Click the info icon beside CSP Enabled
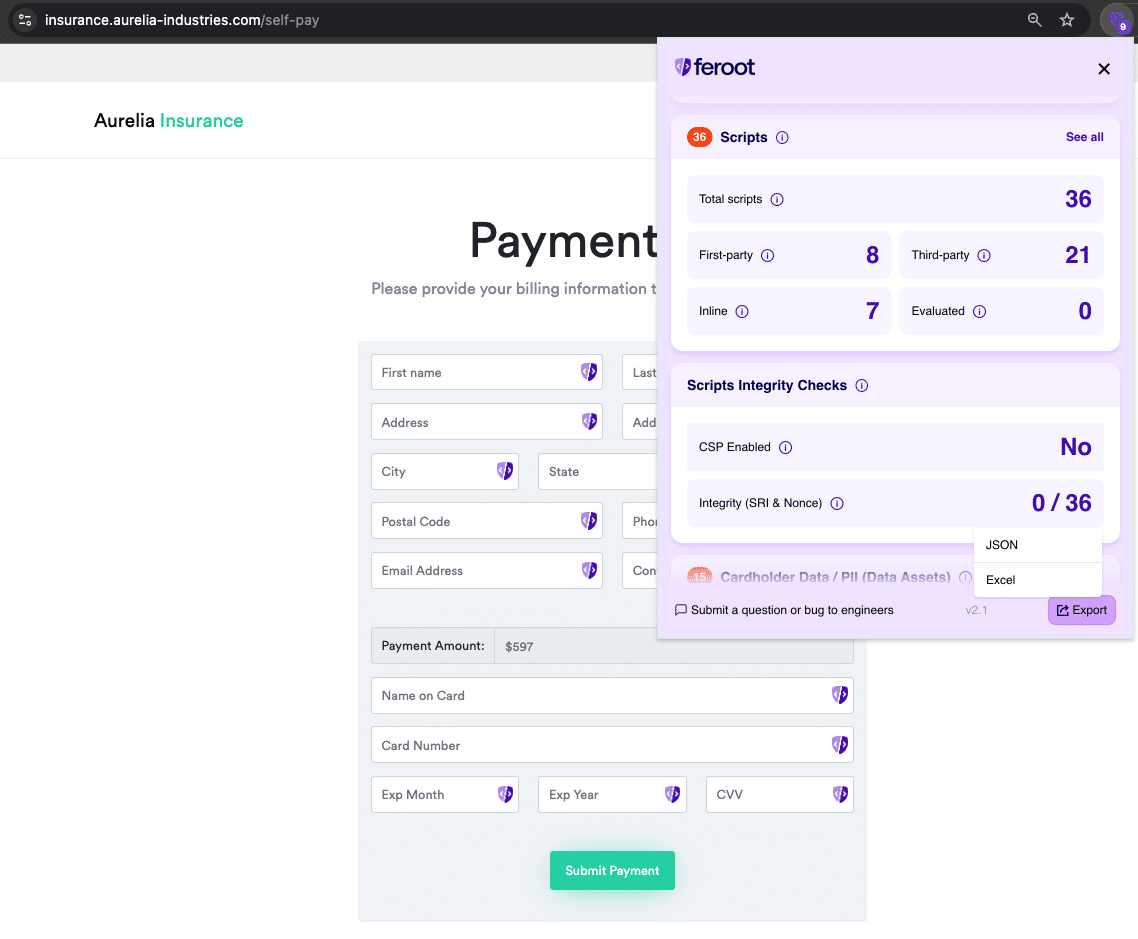1138x939 pixels. [x=785, y=447]
